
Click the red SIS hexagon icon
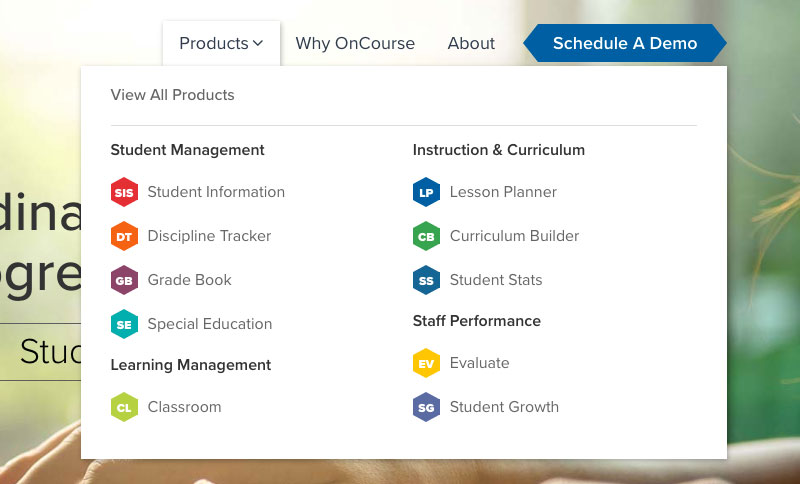[x=124, y=192]
